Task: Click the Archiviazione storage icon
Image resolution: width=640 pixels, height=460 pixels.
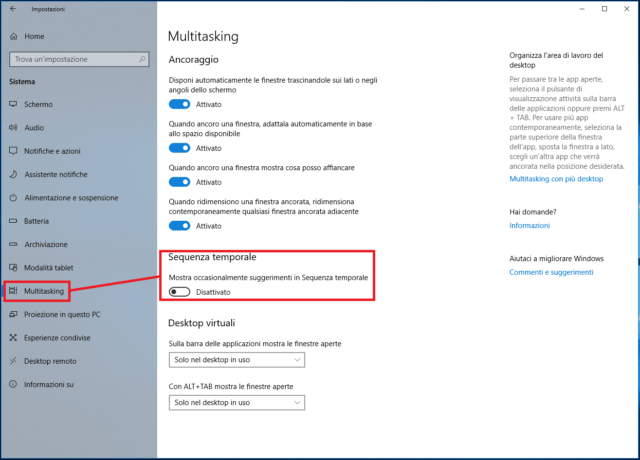Action: tap(13, 244)
